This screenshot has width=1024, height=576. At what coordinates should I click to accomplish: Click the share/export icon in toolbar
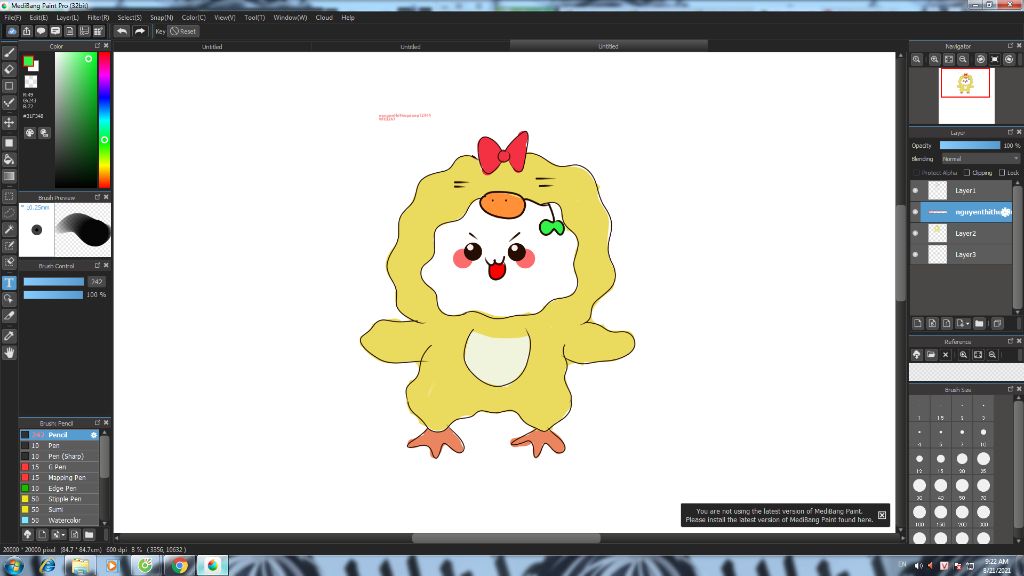[27, 31]
